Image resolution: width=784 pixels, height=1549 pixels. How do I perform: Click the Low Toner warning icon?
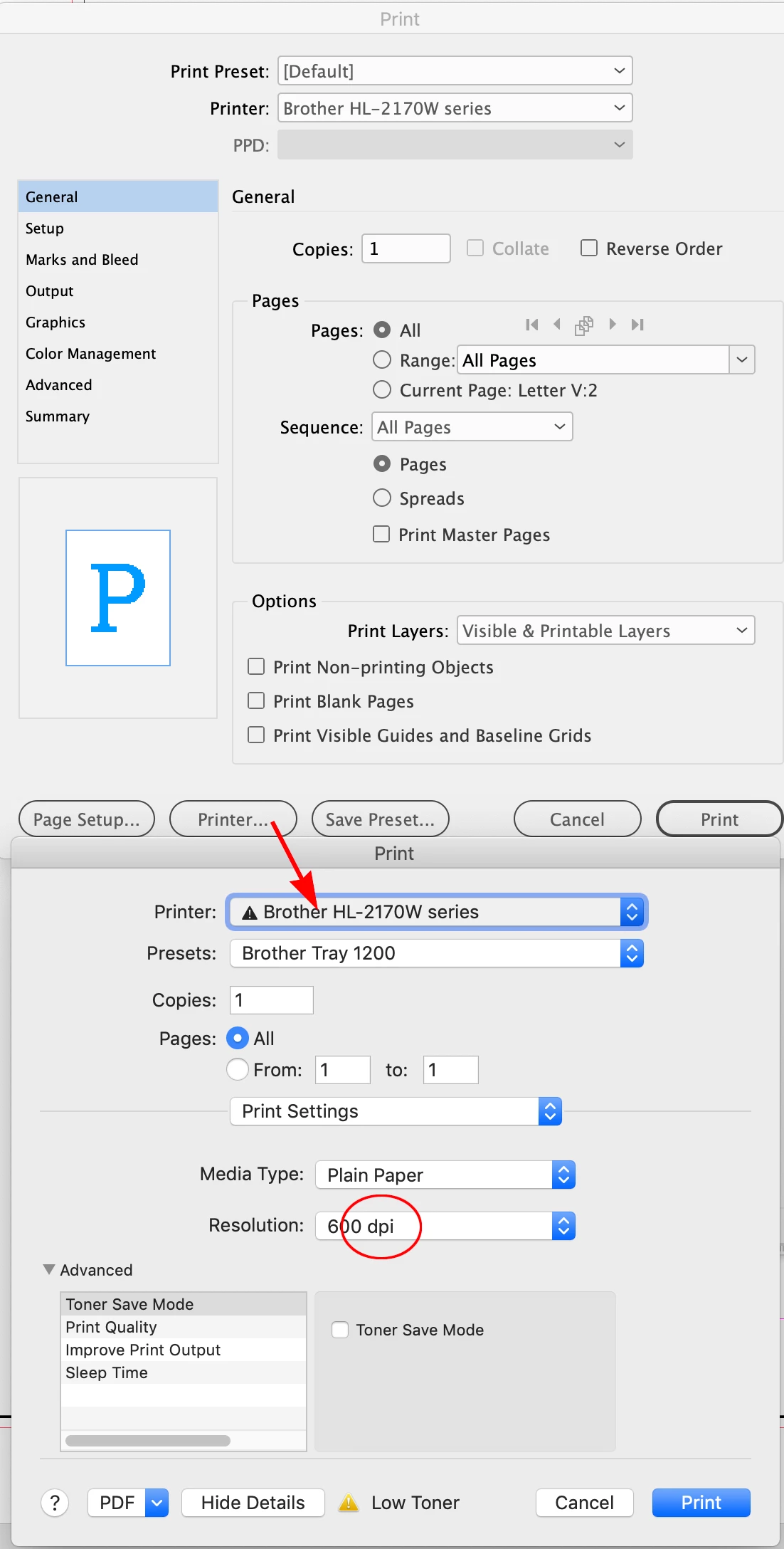tap(349, 1503)
